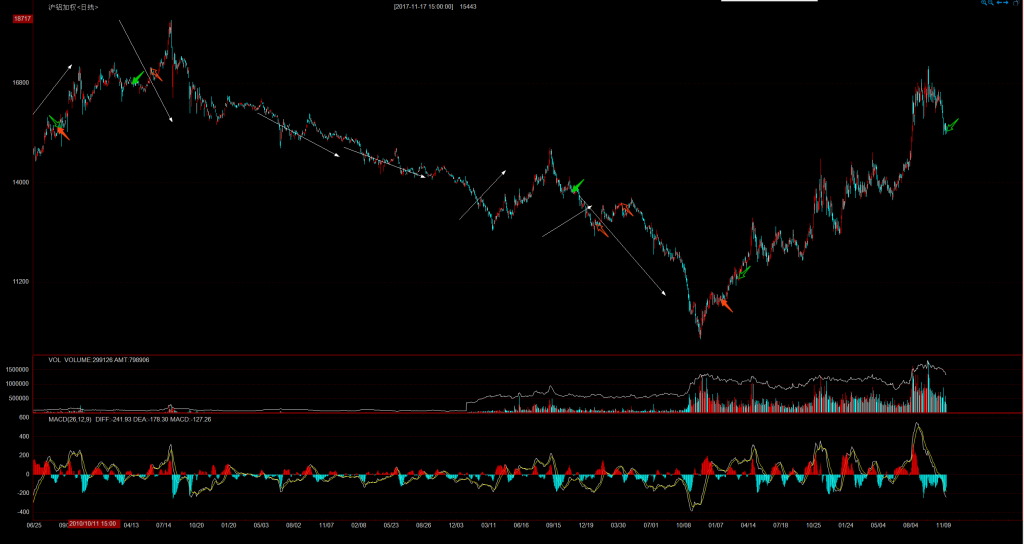Viewport: 1024px width, 544px height.
Task: Click the 1500000 volume axis label
Action: [x=20, y=369]
